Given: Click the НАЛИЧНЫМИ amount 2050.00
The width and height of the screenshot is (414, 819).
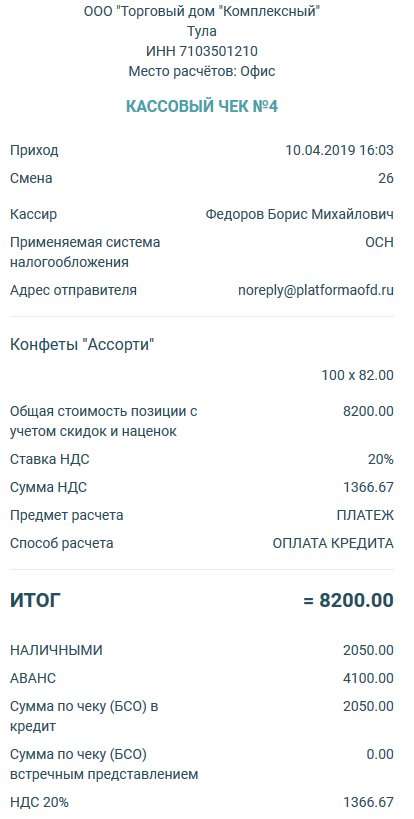Looking at the screenshot, I should click(368, 650).
